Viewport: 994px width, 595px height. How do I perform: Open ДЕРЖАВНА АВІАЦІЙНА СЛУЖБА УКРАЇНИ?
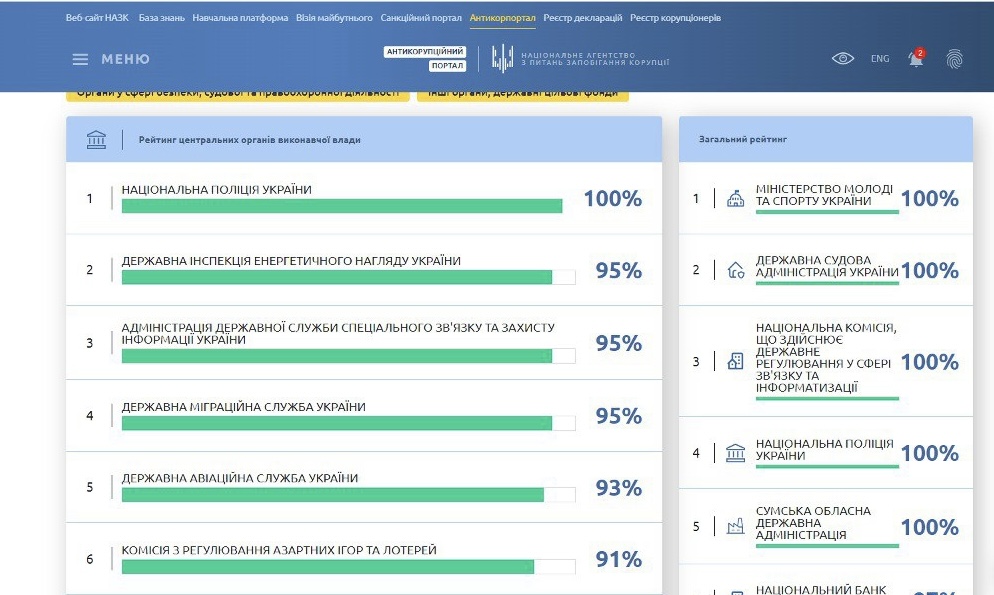[x=240, y=478]
